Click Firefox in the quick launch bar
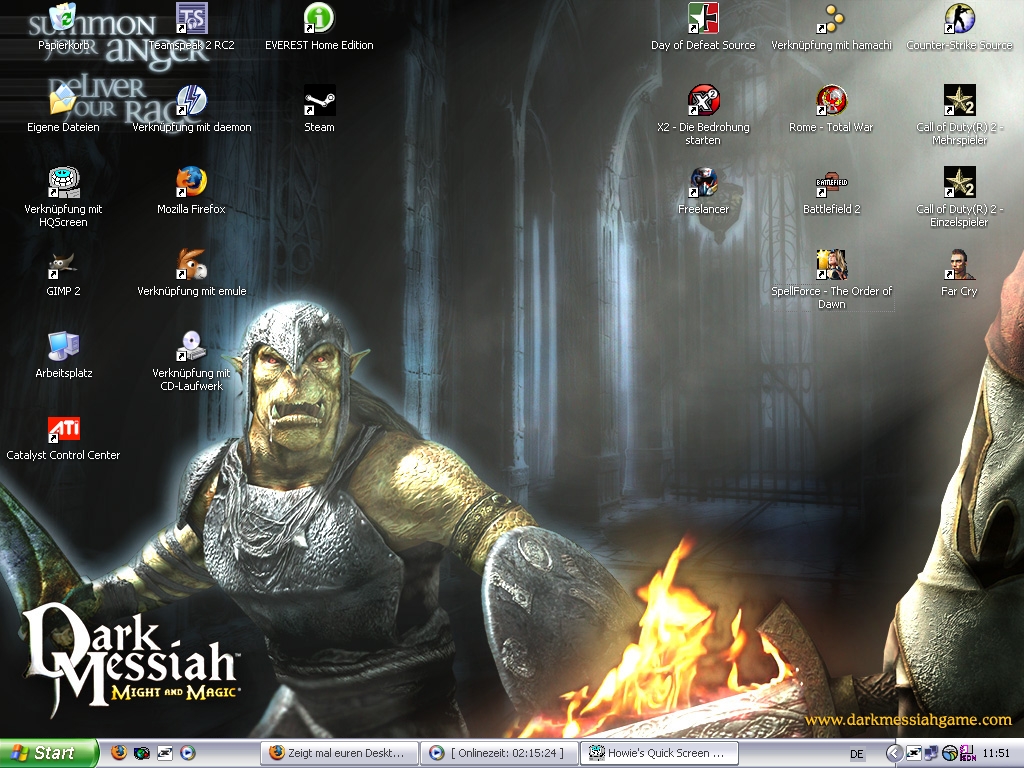 tap(118, 753)
